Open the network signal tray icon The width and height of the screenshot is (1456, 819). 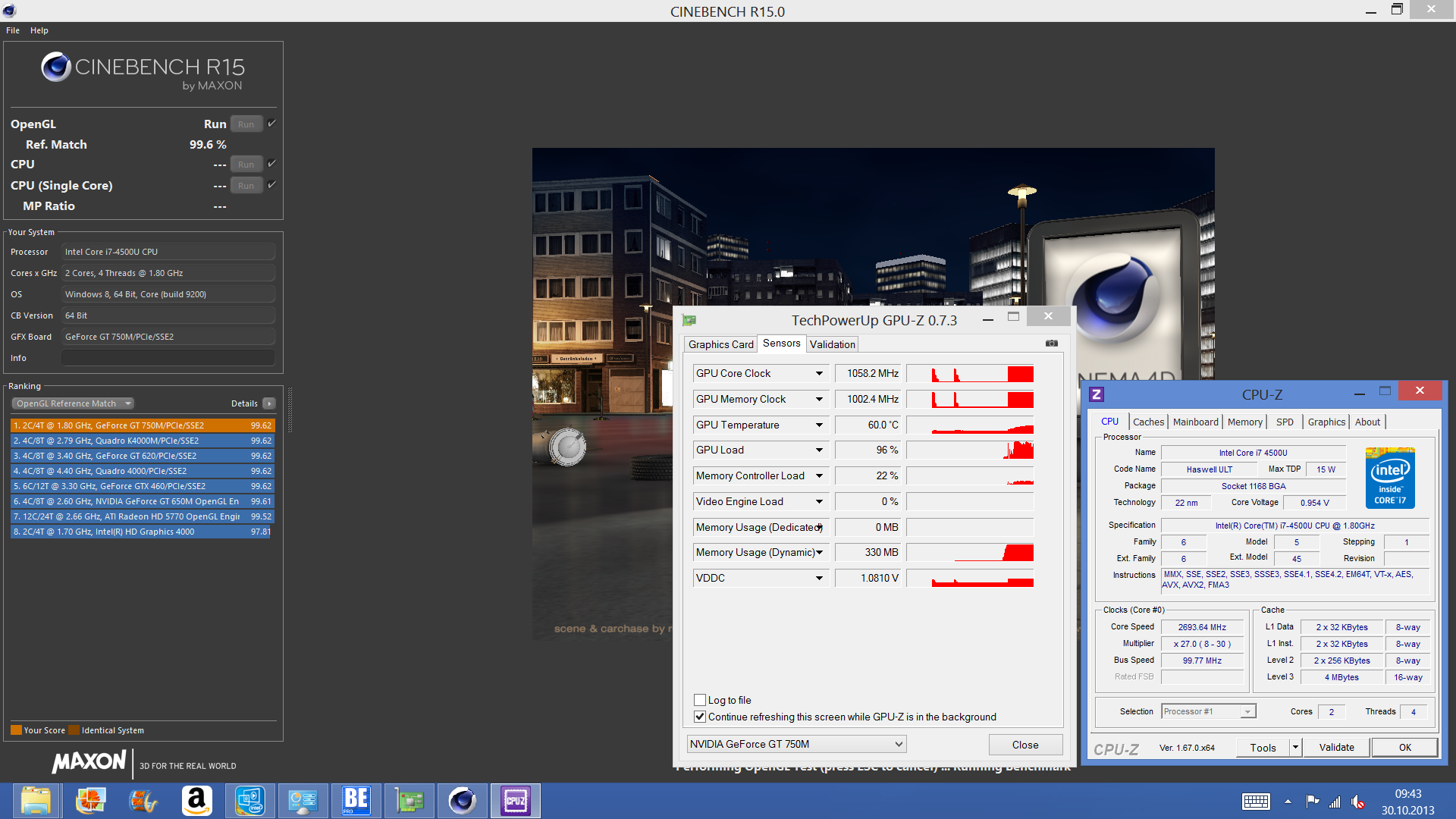click(1335, 802)
